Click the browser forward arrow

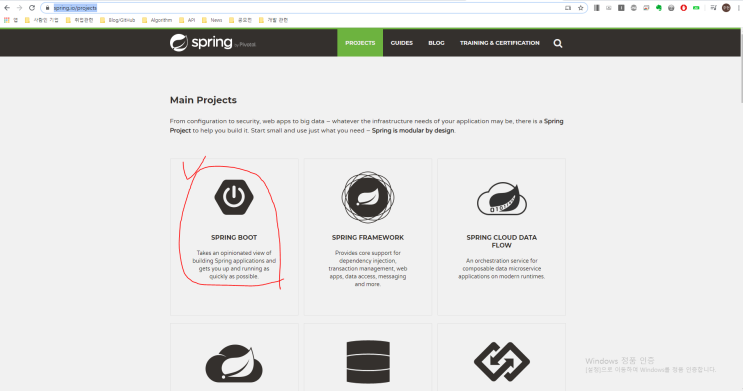tap(19, 8)
